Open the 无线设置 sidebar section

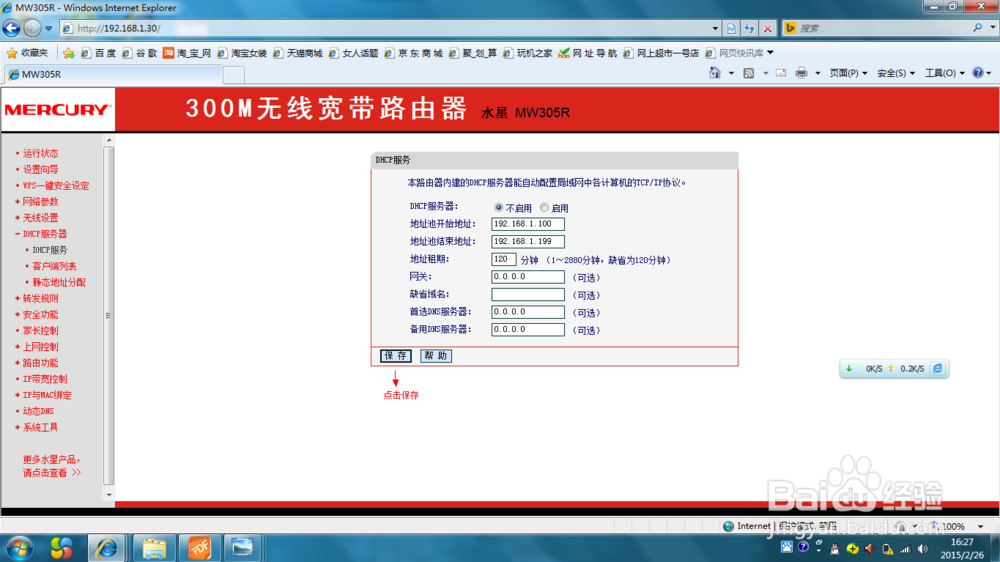click(x=40, y=218)
